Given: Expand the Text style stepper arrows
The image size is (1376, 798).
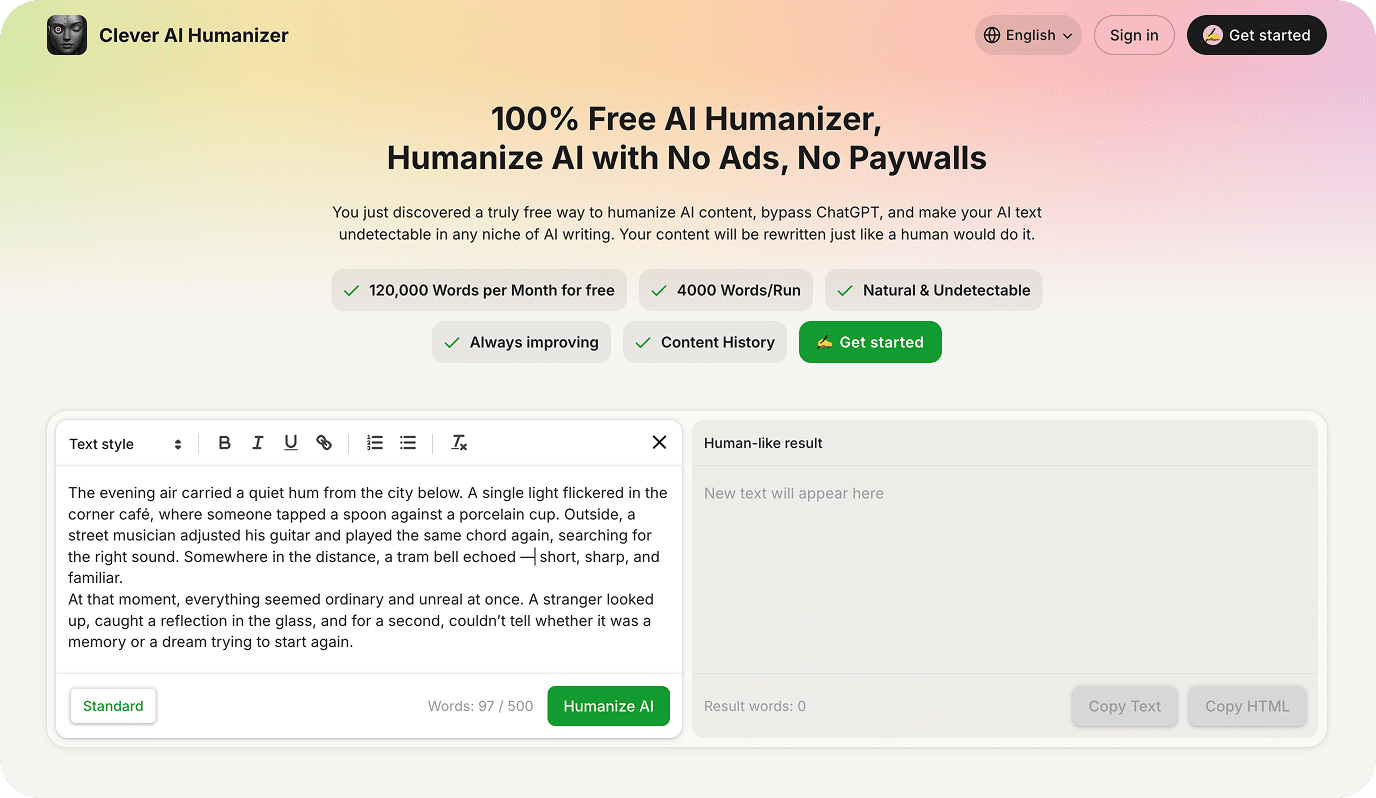Looking at the screenshot, I should tap(177, 443).
